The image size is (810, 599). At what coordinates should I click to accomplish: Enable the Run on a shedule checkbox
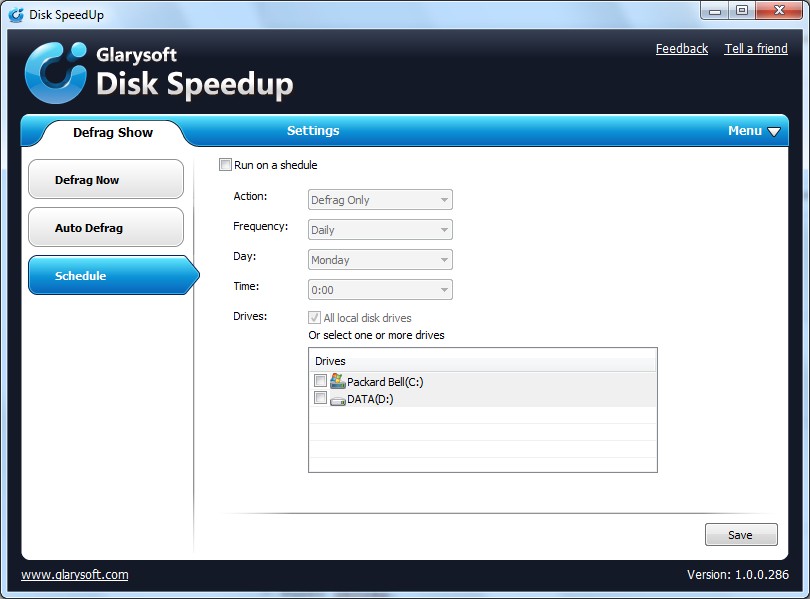pos(225,165)
